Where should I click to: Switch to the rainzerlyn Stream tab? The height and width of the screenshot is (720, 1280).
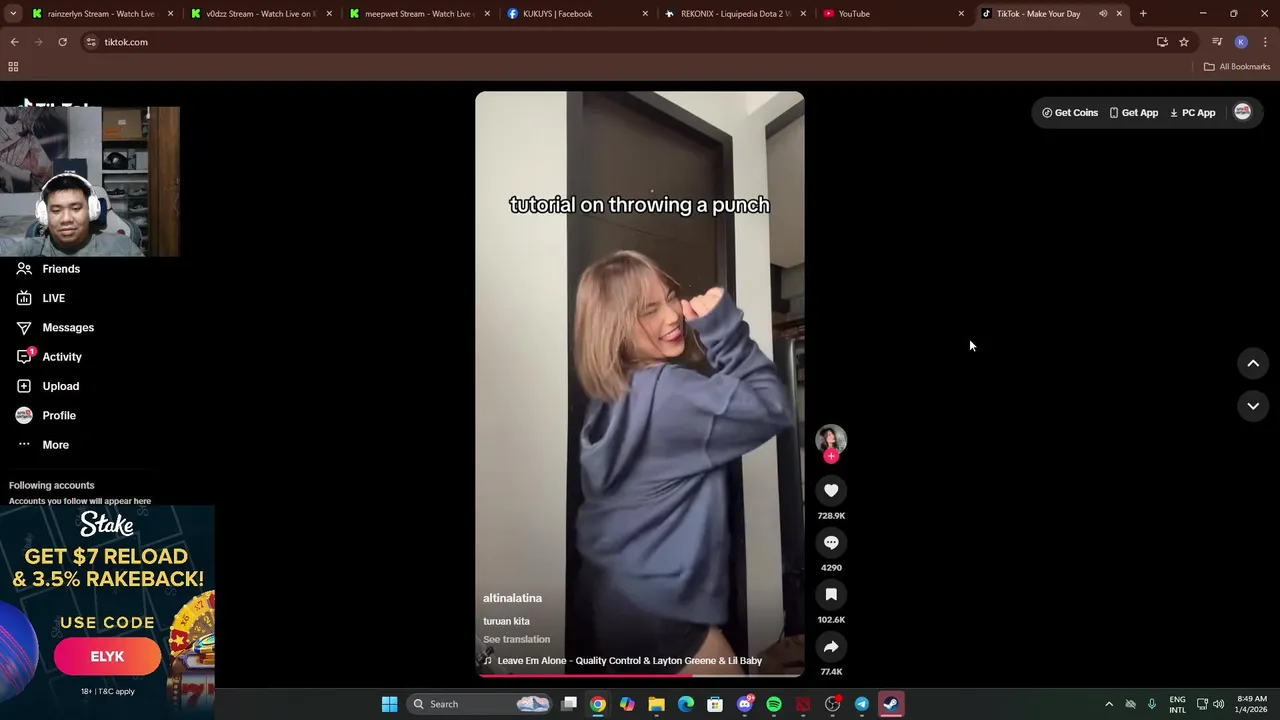100,14
